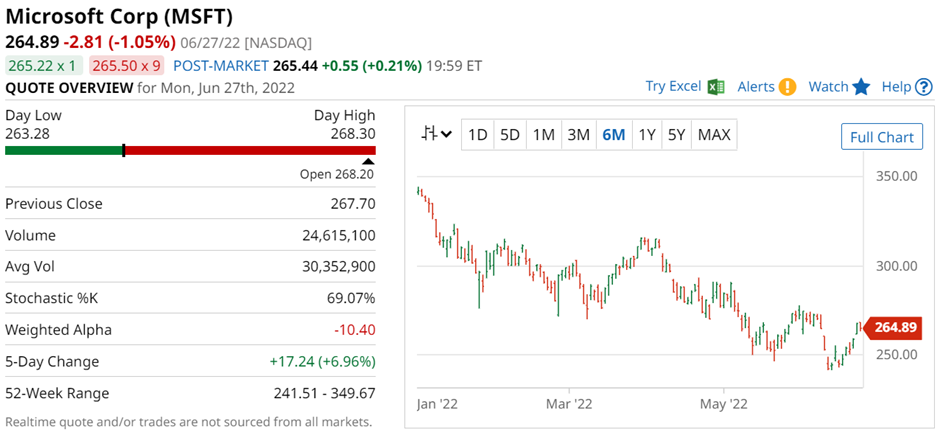Image resolution: width=940 pixels, height=441 pixels.
Task: Click the day low-high range bar
Action: 190,150
